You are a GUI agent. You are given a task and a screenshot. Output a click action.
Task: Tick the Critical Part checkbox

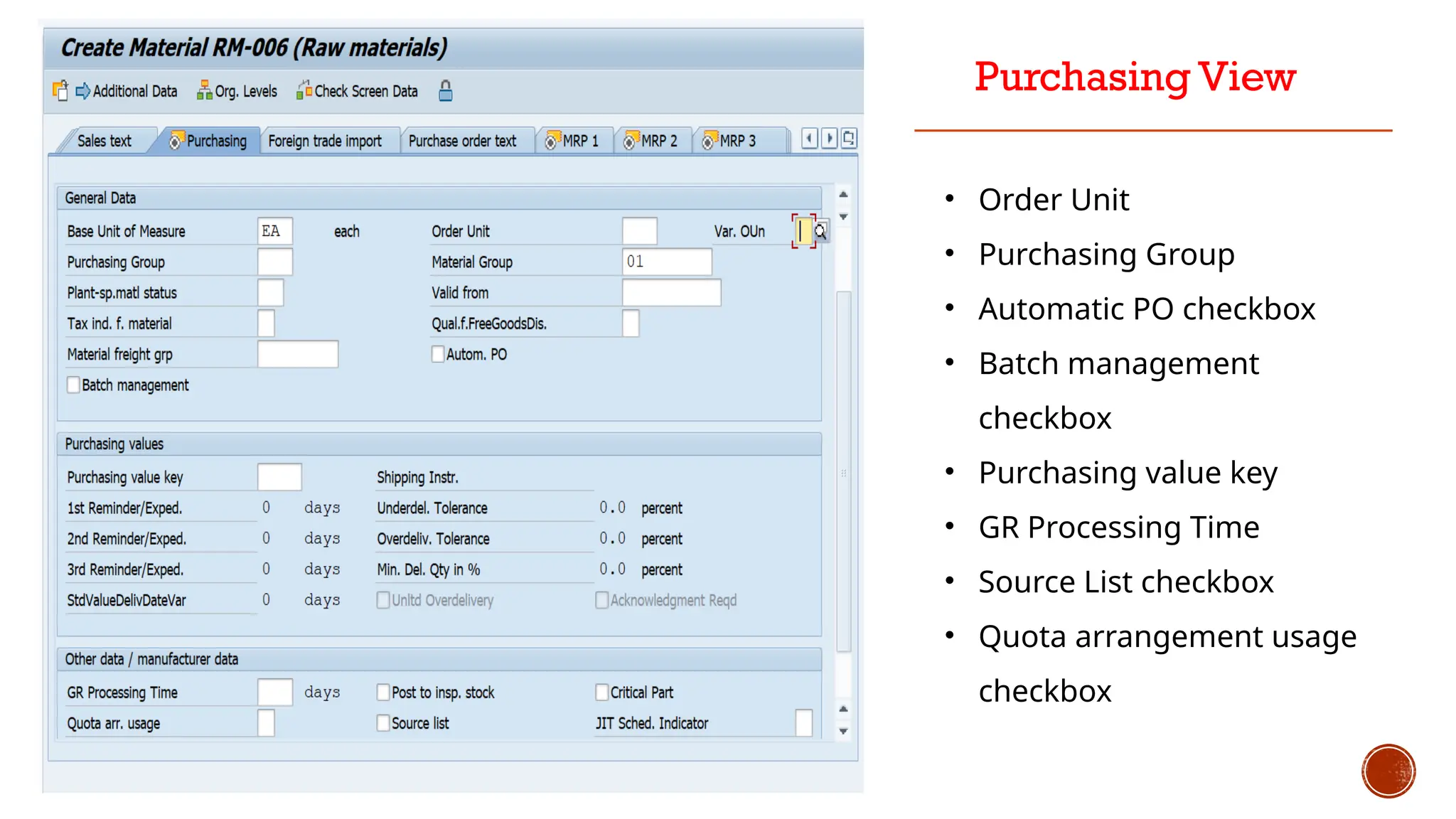602,692
